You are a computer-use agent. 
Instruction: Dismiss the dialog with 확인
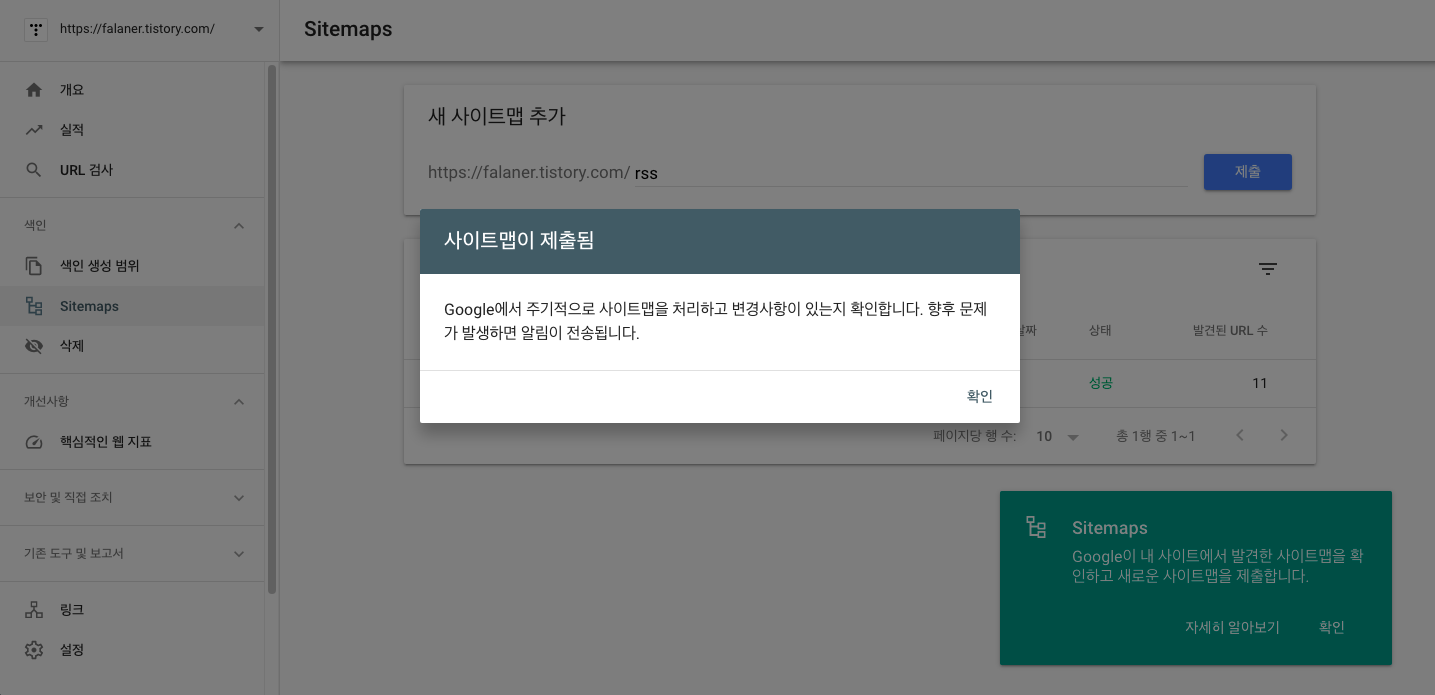978,395
